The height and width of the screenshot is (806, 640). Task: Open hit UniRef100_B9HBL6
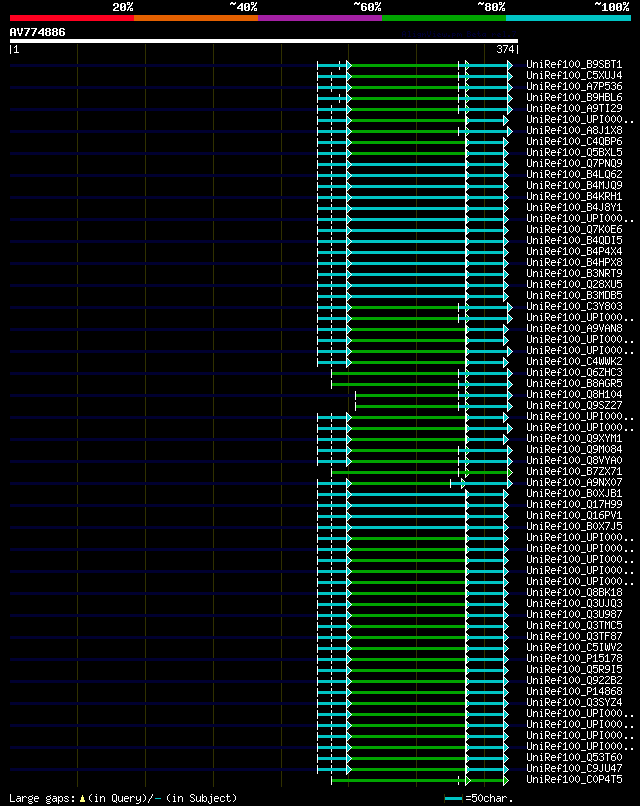pyautogui.click(x=574, y=97)
